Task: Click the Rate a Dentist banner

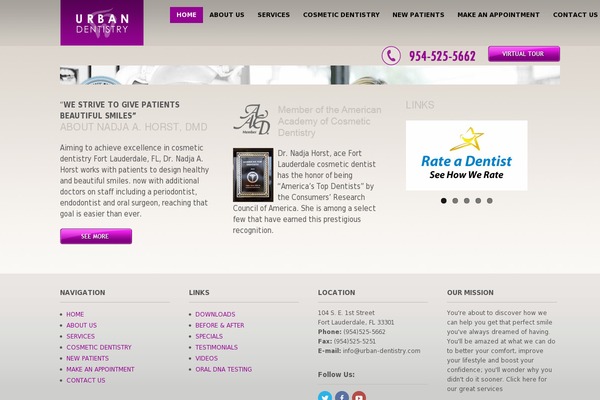Action: pos(466,155)
